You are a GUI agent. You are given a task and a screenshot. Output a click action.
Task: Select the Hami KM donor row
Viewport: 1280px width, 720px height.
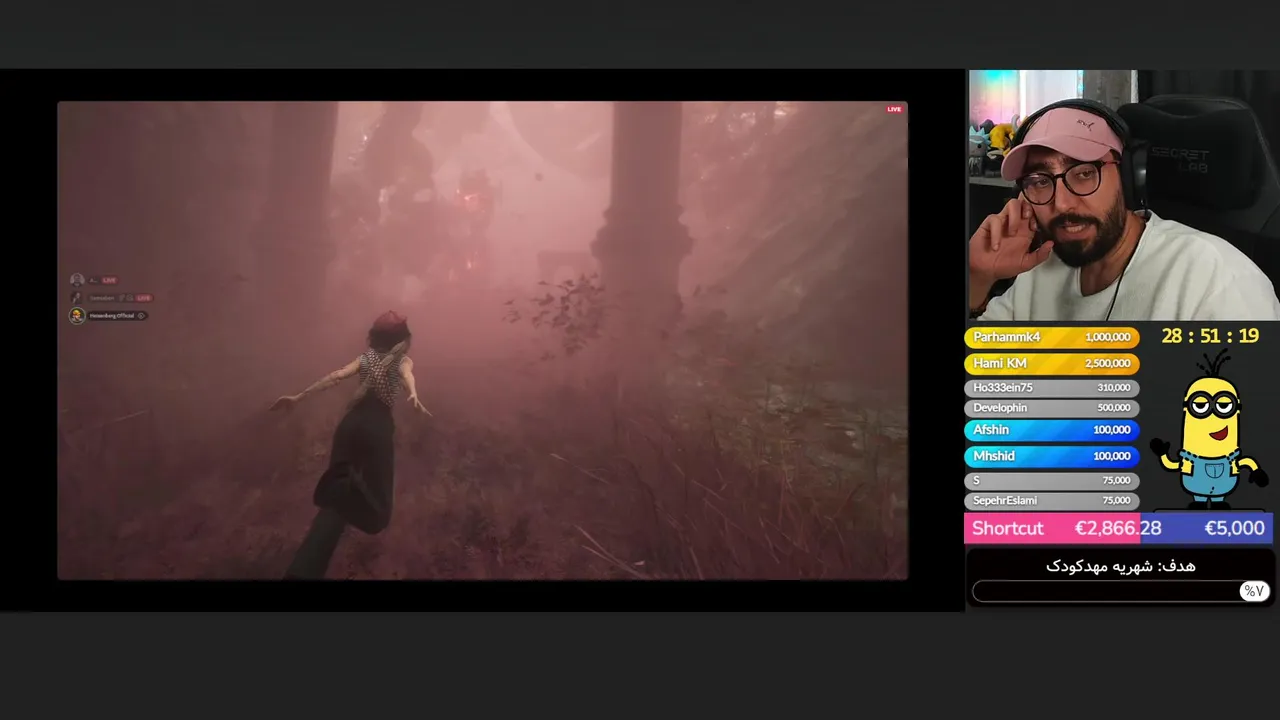tap(1051, 363)
